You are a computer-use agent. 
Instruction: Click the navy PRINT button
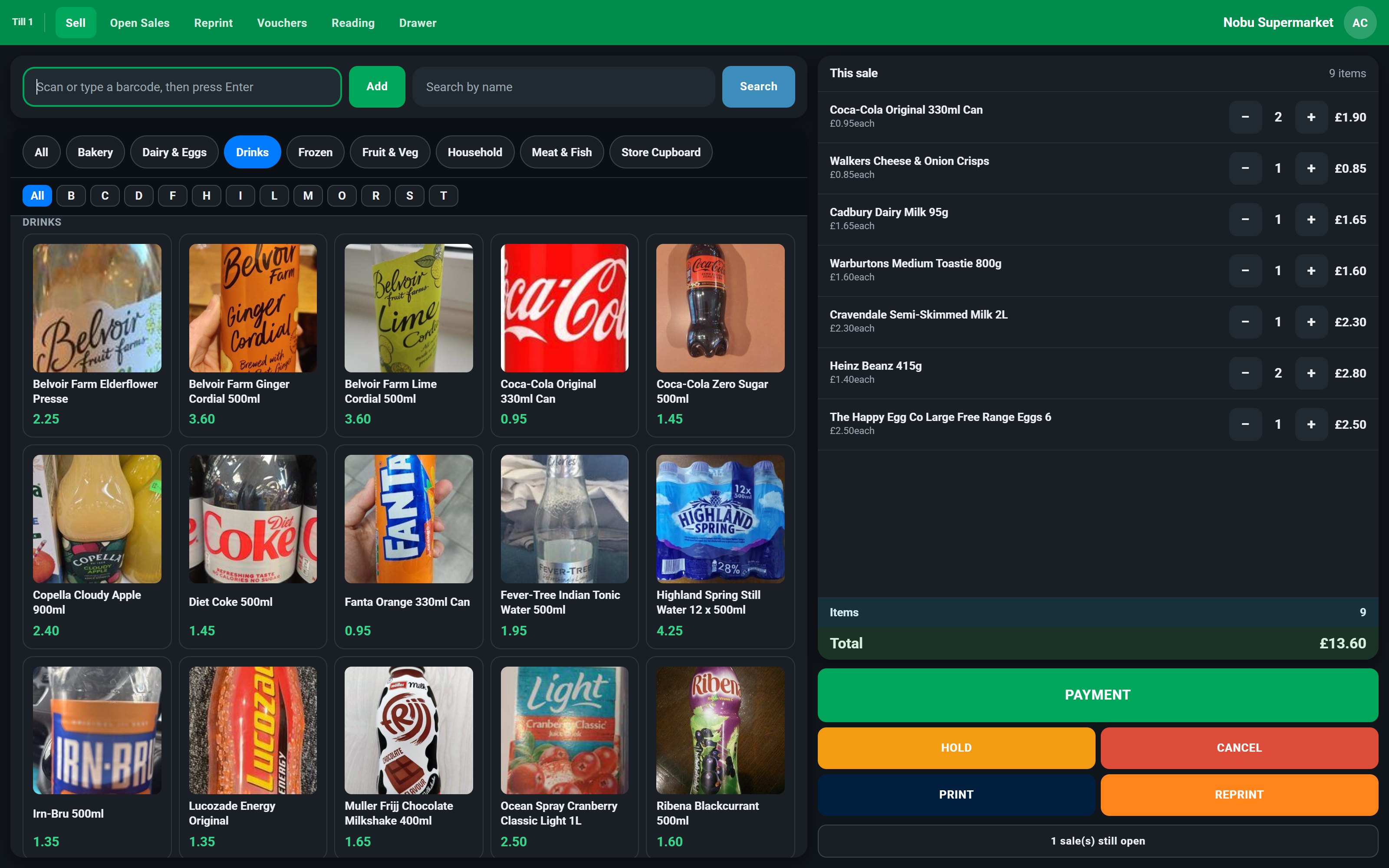(x=956, y=795)
